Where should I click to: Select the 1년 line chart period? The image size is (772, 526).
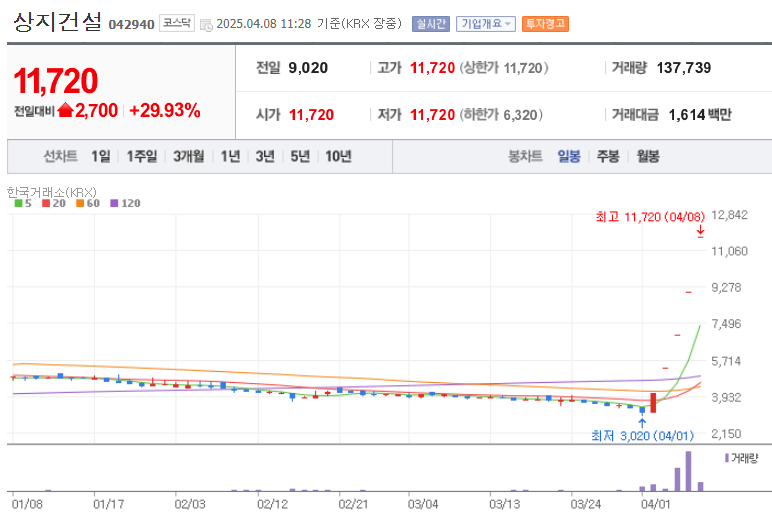pyautogui.click(x=230, y=157)
